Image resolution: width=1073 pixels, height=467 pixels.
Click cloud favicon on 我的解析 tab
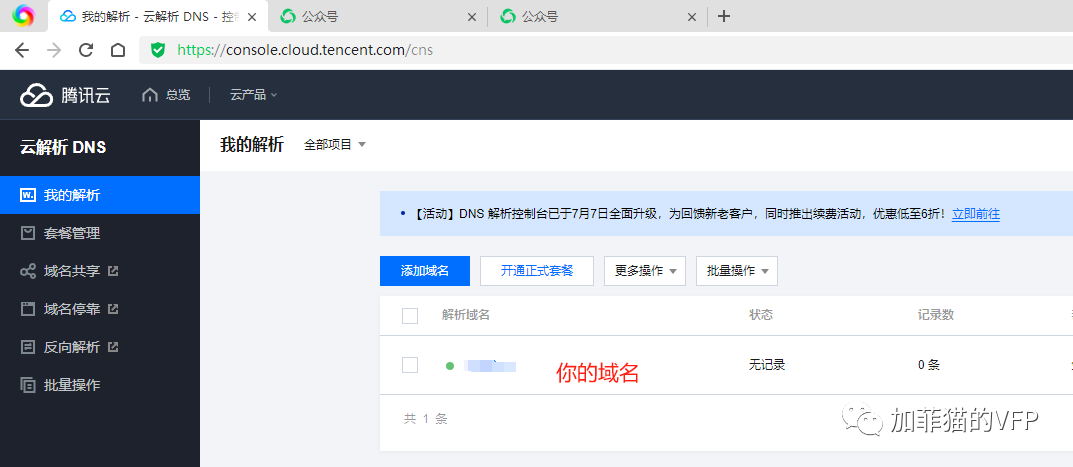point(68,16)
